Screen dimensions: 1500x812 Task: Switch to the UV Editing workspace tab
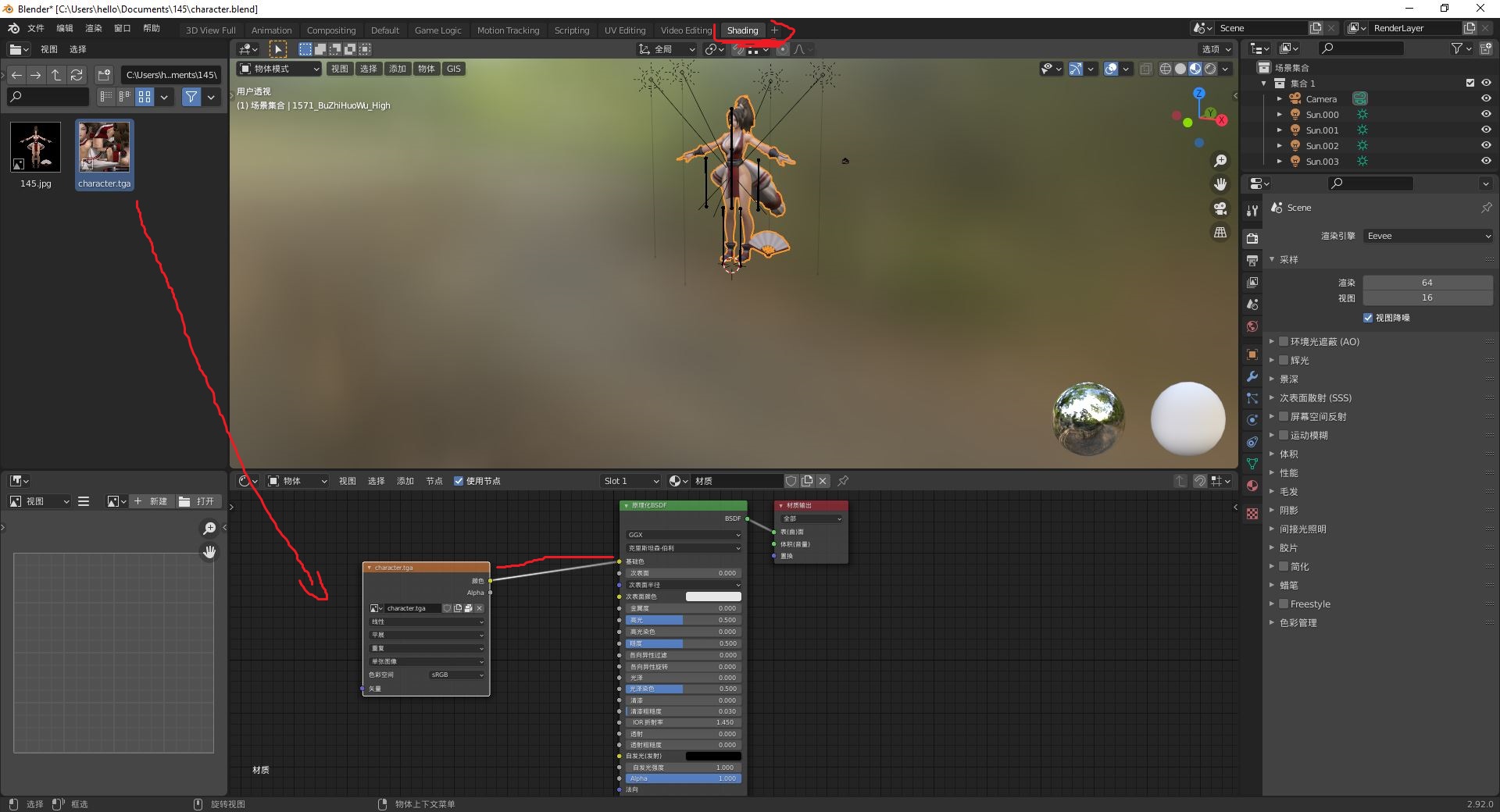625,30
